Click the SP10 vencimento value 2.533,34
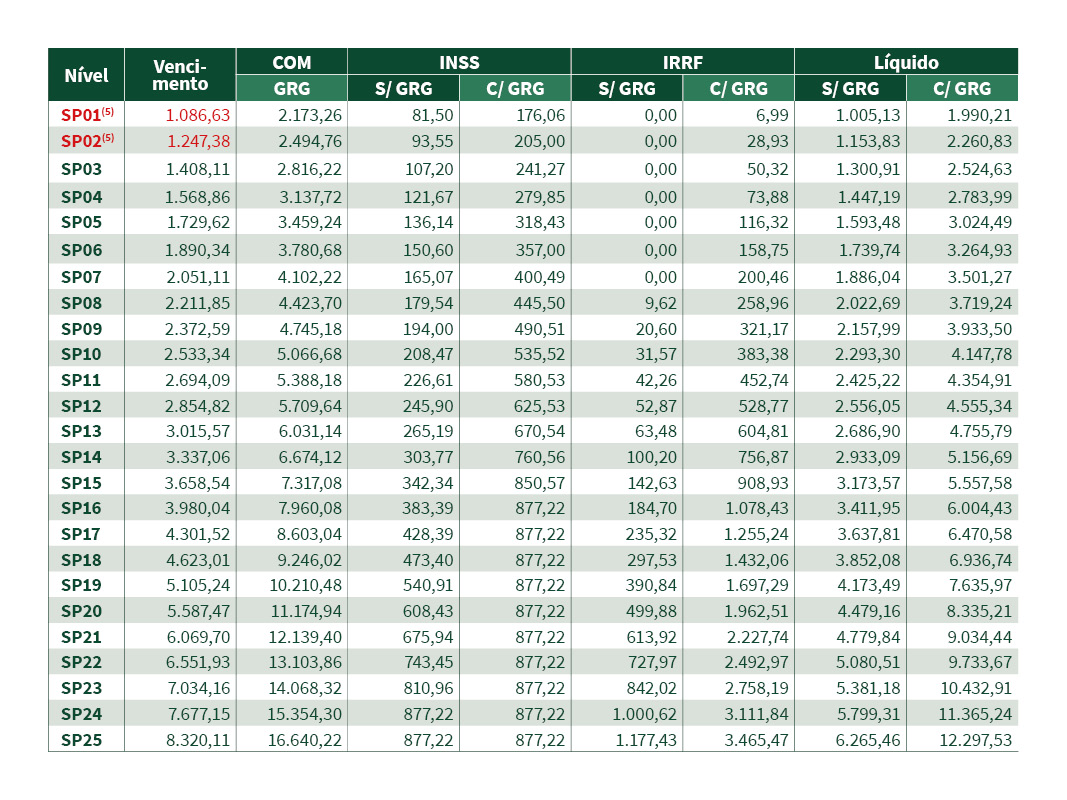 198,353
